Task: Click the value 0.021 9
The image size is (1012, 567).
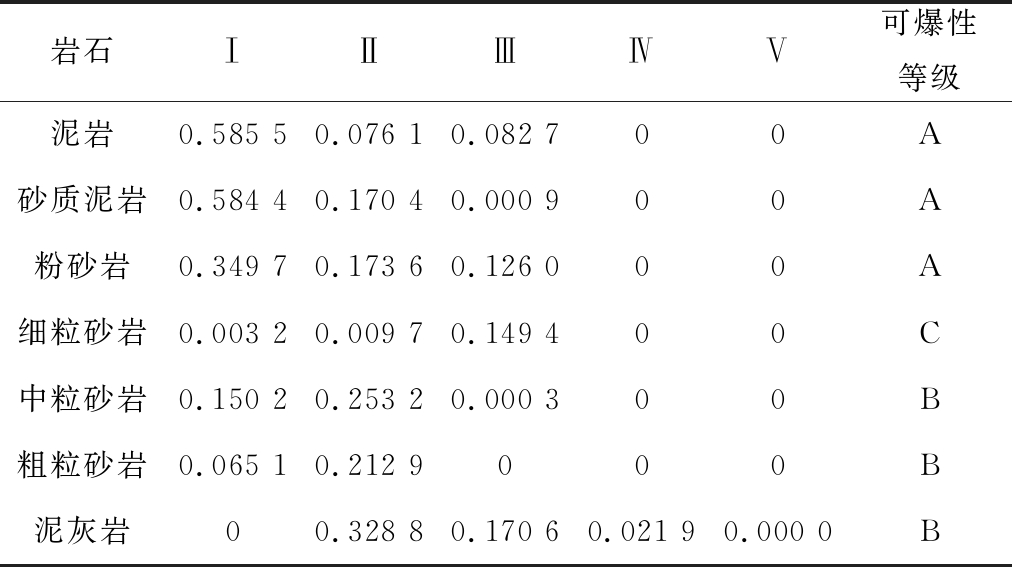Action: (641, 531)
